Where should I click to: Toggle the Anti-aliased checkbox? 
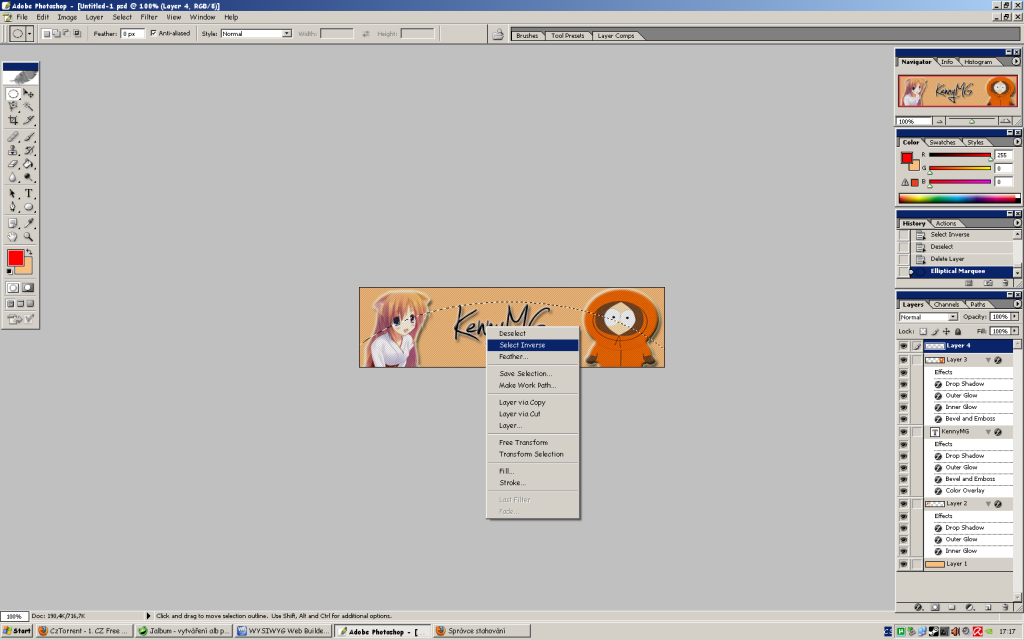tap(153, 33)
